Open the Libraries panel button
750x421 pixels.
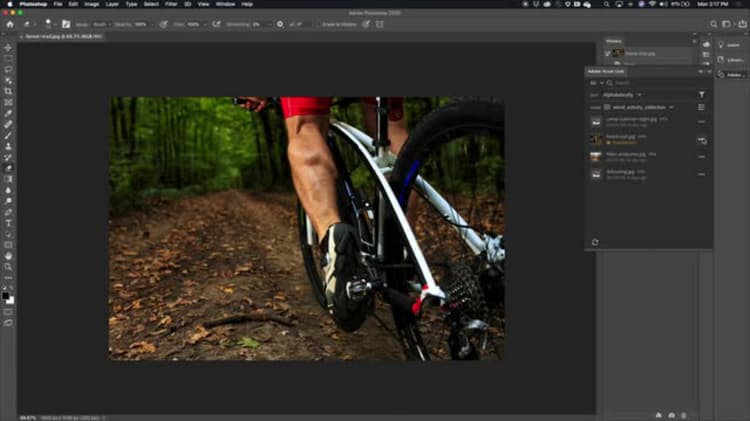729,60
